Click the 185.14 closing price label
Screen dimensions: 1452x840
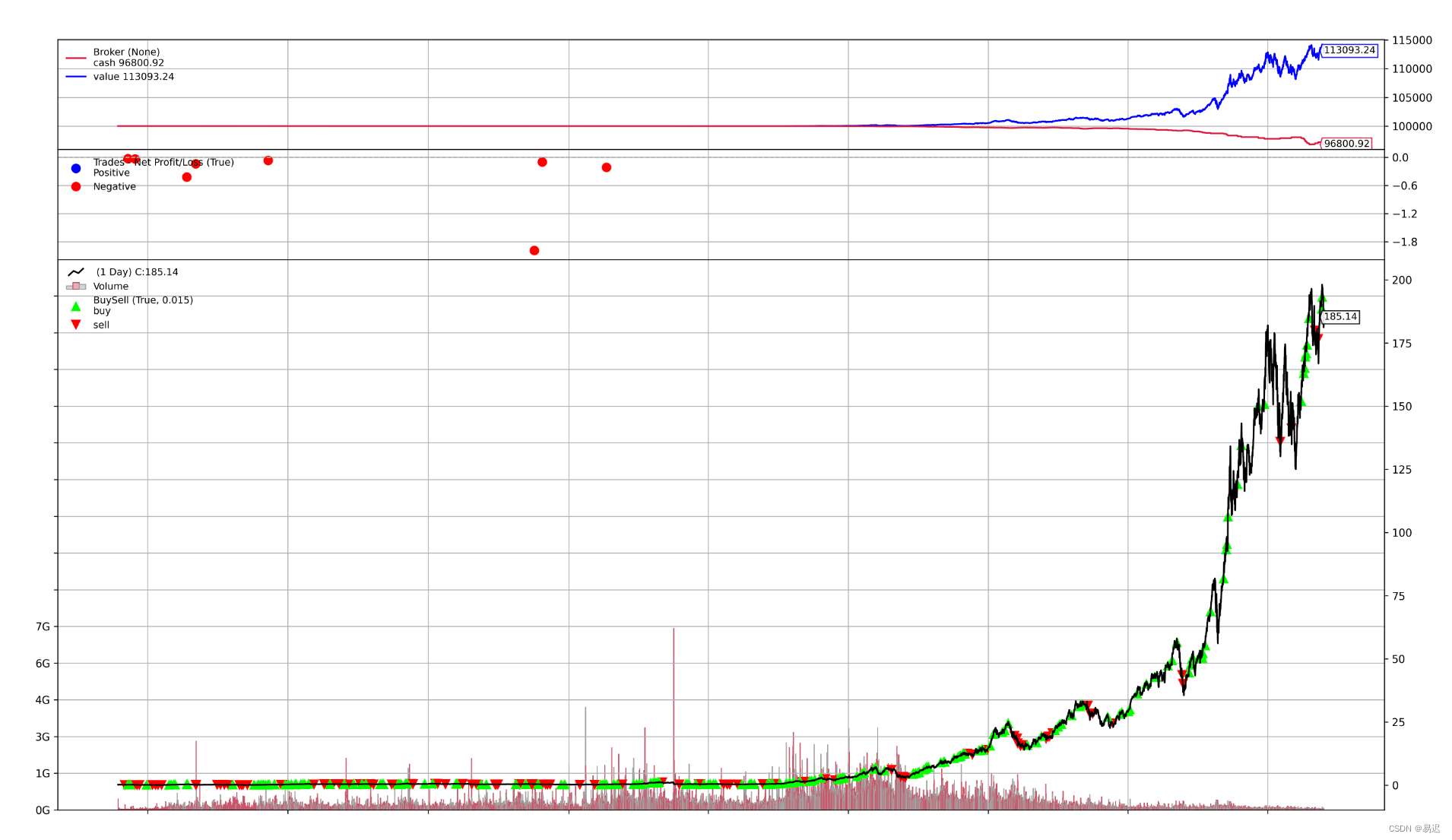click(x=1340, y=317)
